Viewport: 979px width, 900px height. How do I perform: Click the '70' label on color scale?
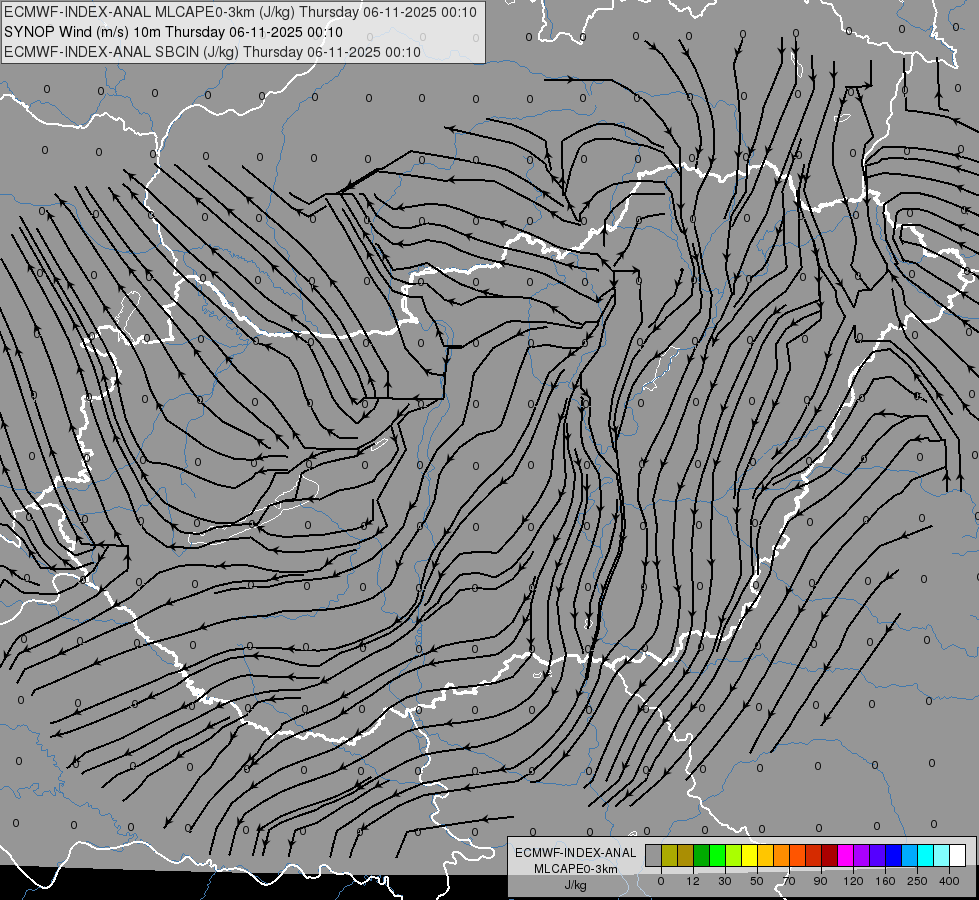coord(789,881)
